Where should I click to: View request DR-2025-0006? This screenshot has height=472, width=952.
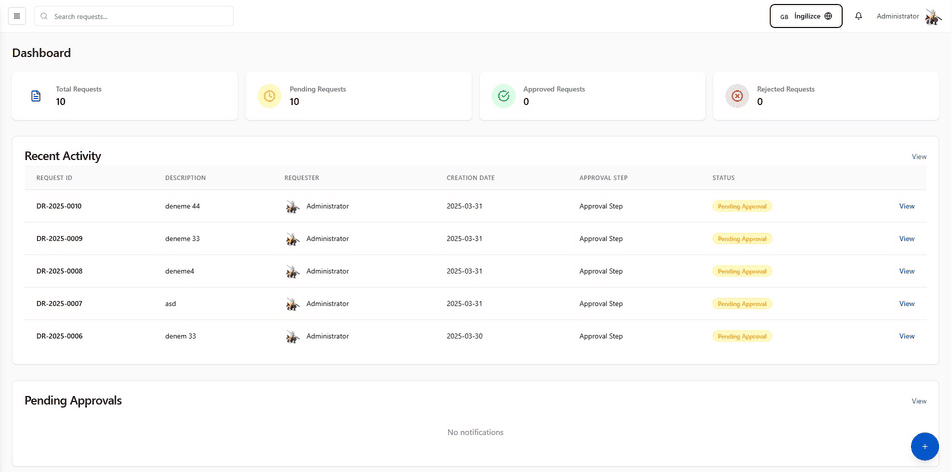tap(906, 336)
